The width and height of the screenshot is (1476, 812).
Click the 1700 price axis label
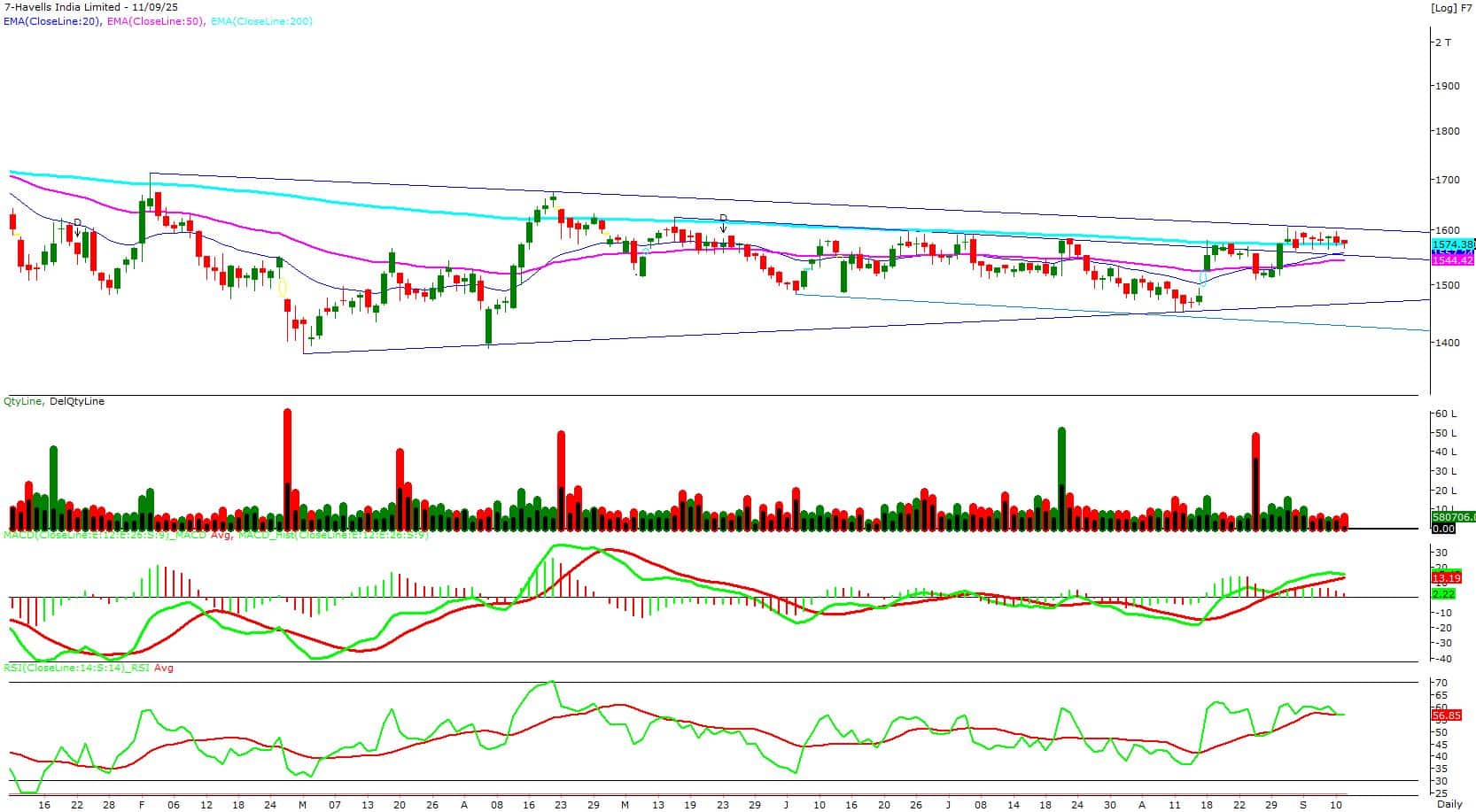pos(1448,180)
